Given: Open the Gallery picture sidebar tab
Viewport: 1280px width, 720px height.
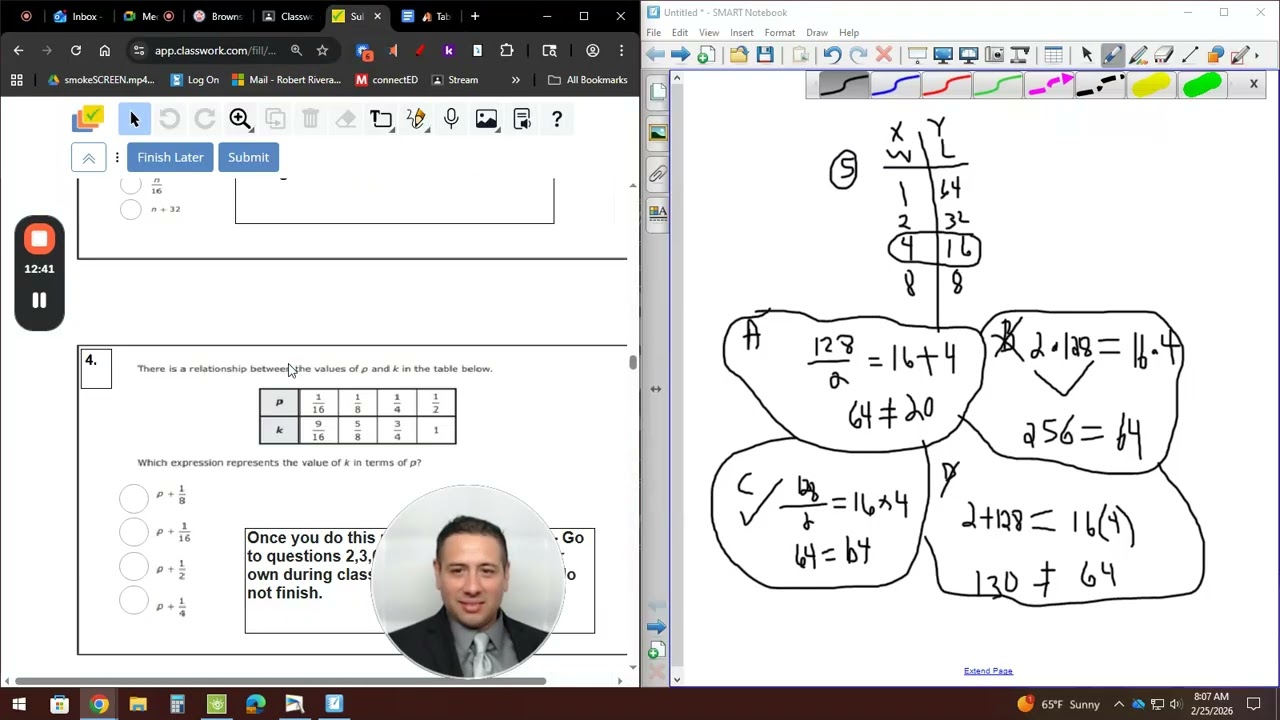Looking at the screenshot, I should tap(657, 133).
